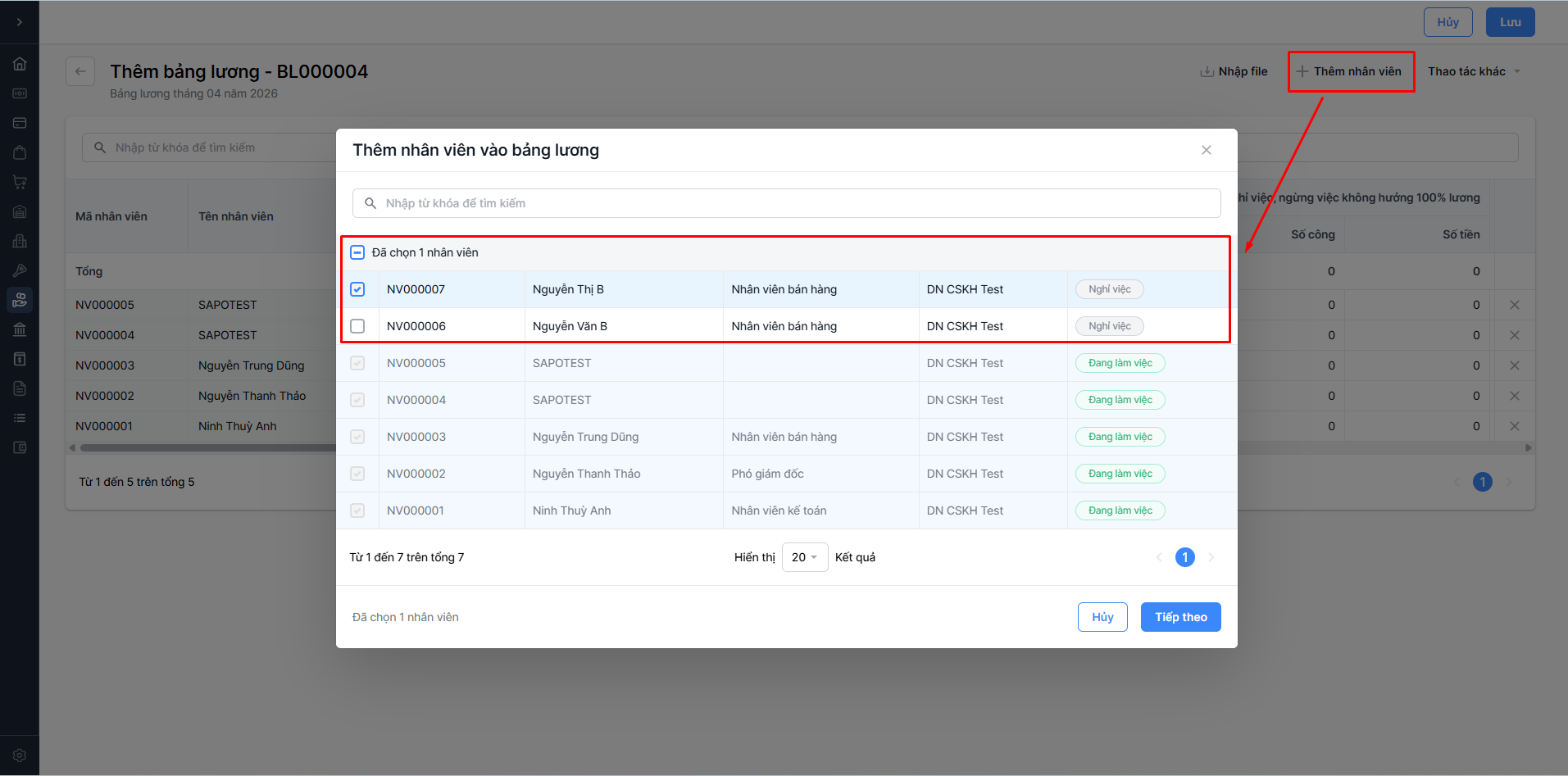Uncheck the NV000007 Nguyễn Thị B checkbox

(x=357, y=289)
